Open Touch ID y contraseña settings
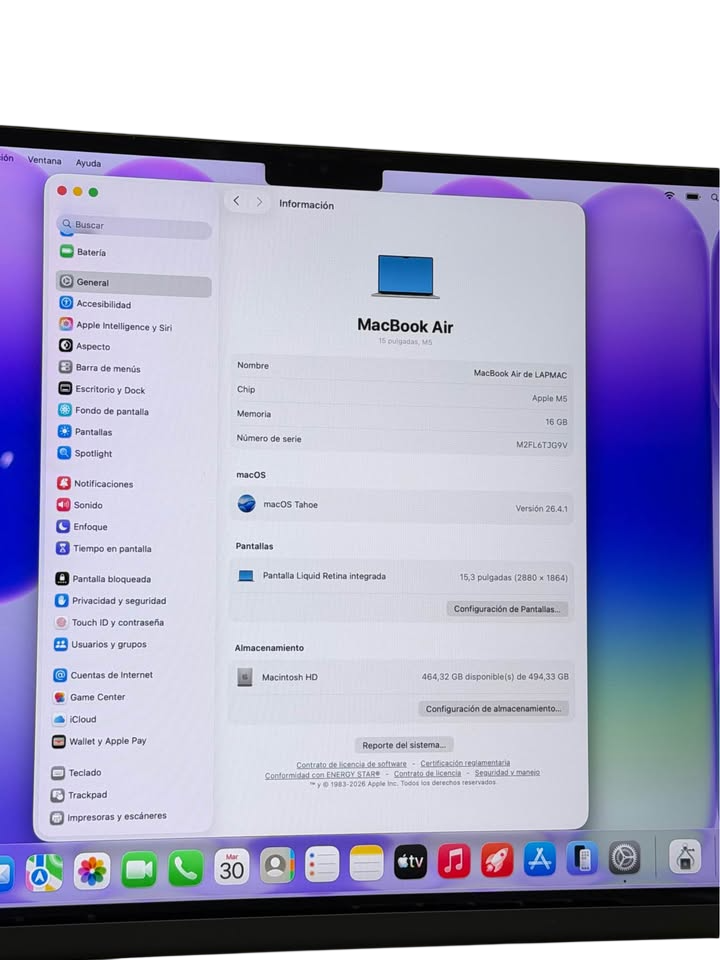720x960 pixels. [x=109, y=622]
